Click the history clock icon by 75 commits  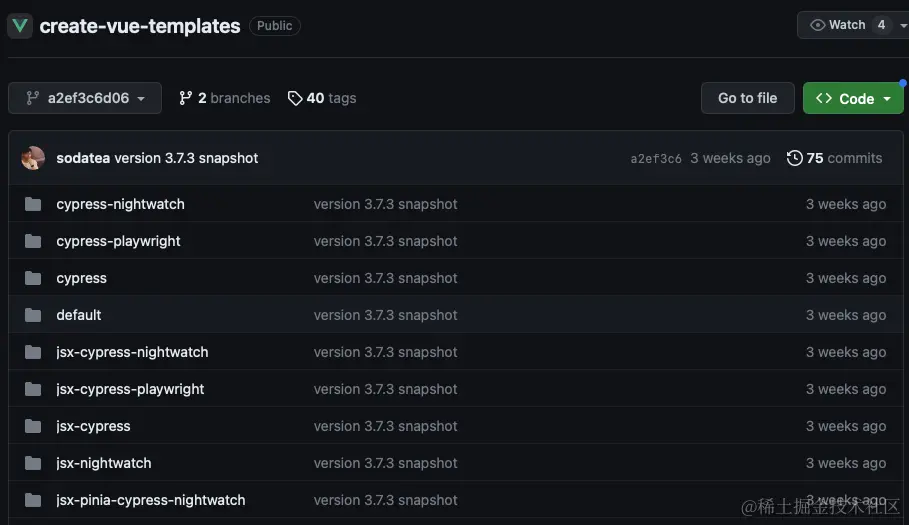pyautogui.click(x=794, y=158)
